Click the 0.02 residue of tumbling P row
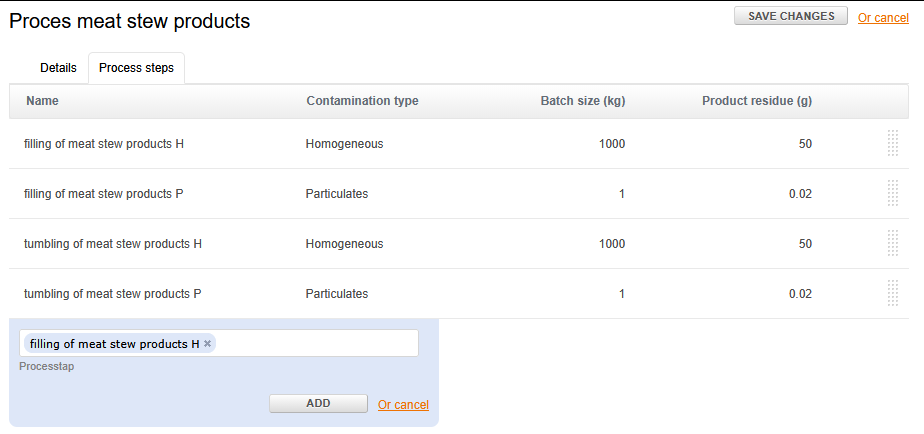This screenshot has width=924, height=434. 800,294
